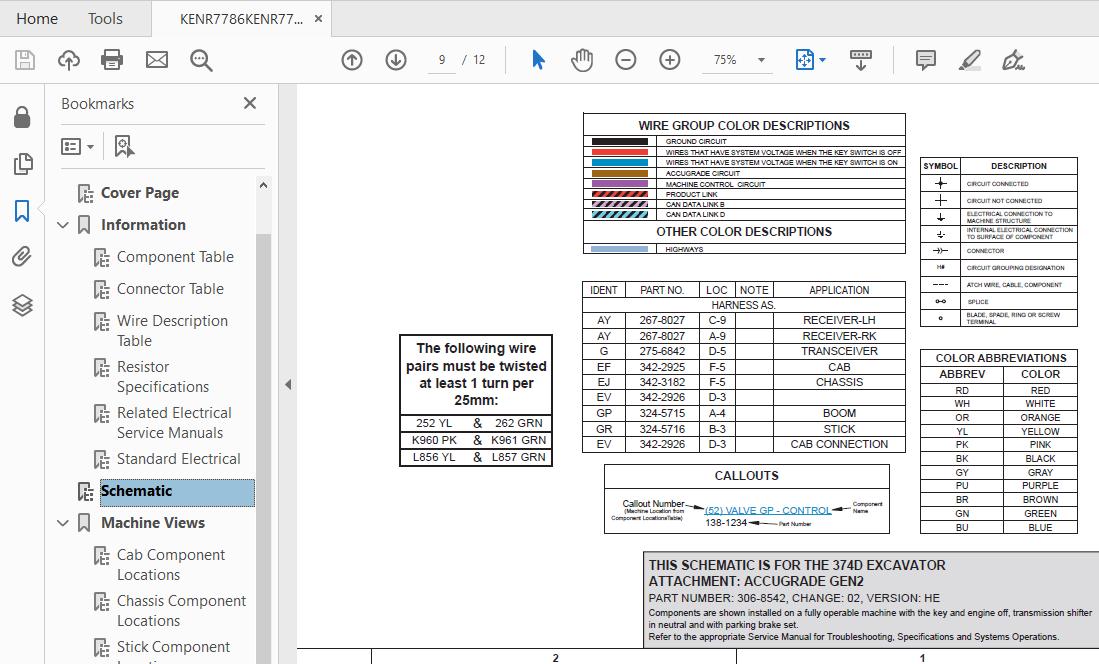
Task: Send file by email envelope icon
Action: [x=156, y=60]
